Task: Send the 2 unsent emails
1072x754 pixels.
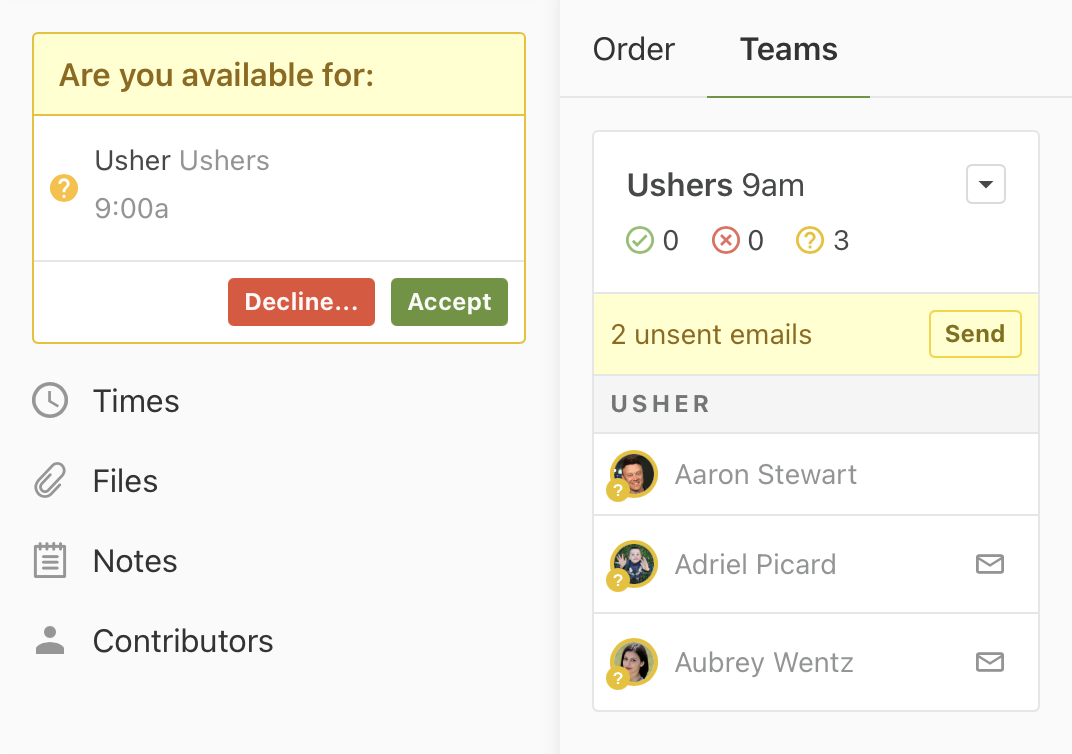Action: 975,334
